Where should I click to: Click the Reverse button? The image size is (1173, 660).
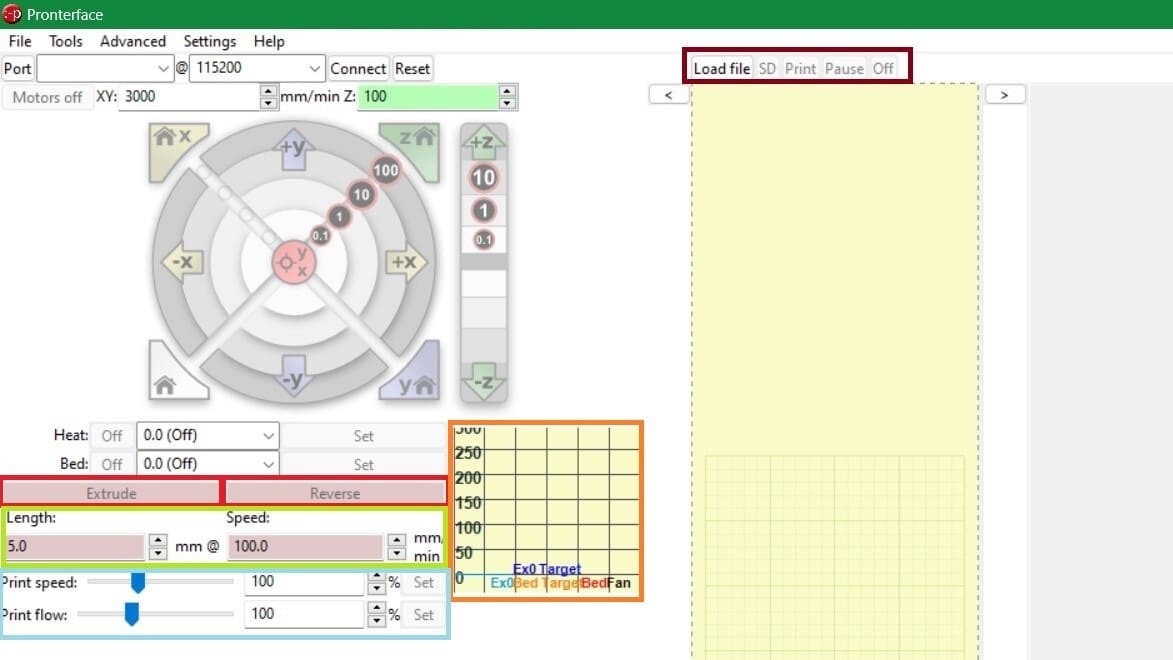(x=335, y=493)
